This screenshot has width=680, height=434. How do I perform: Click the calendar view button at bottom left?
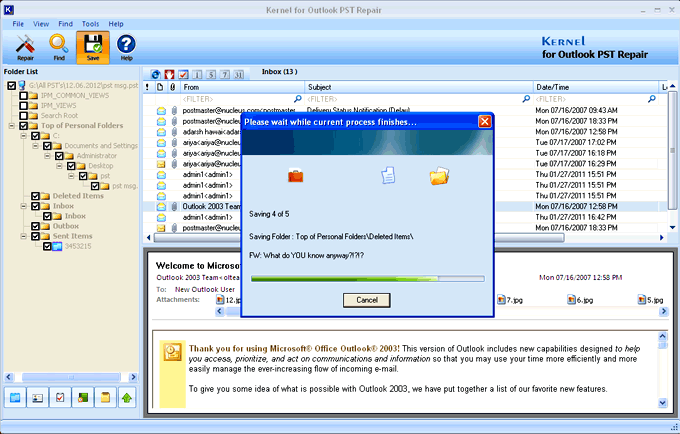15,397
